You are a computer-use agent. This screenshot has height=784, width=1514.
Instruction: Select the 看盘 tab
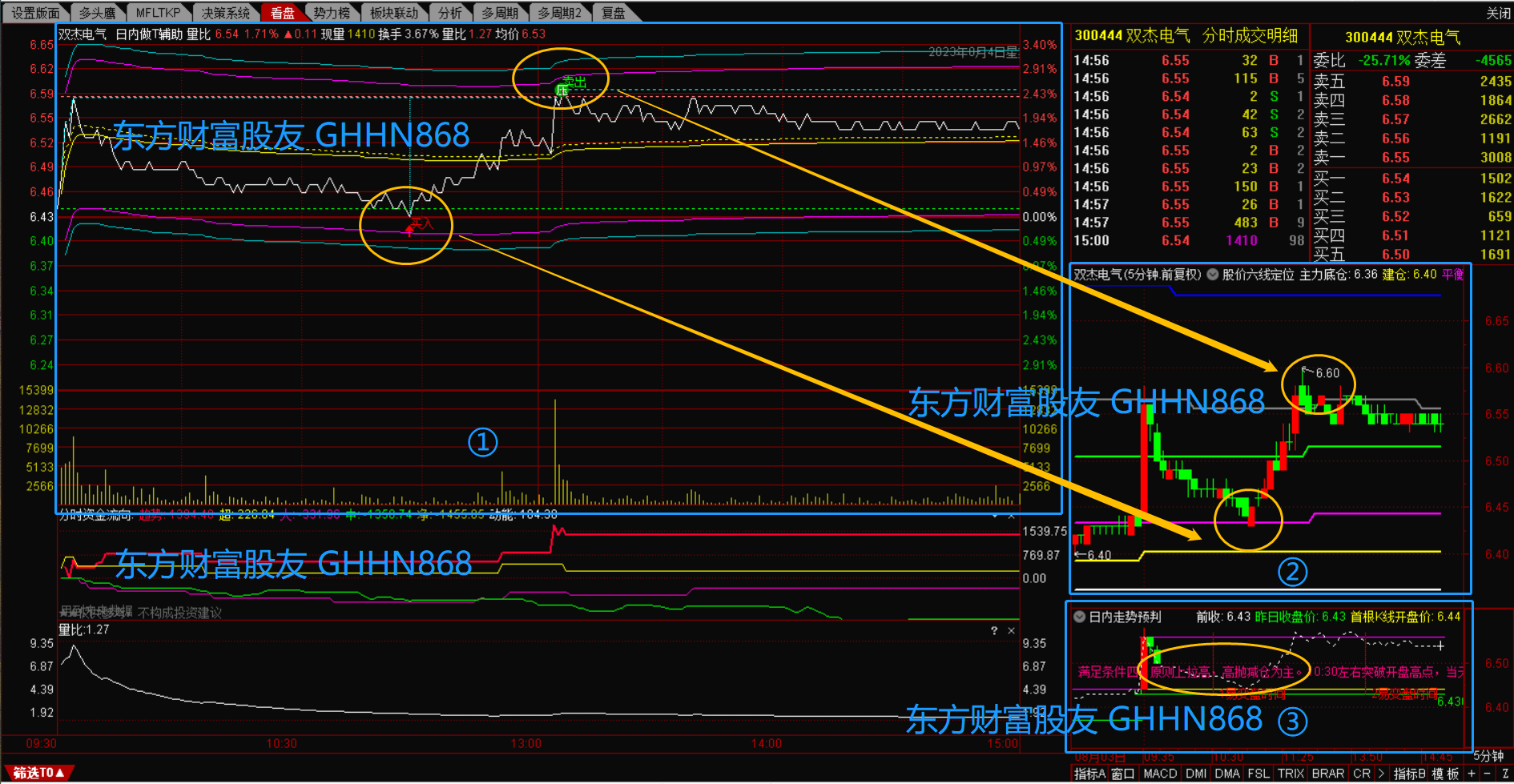click(282, 13)
